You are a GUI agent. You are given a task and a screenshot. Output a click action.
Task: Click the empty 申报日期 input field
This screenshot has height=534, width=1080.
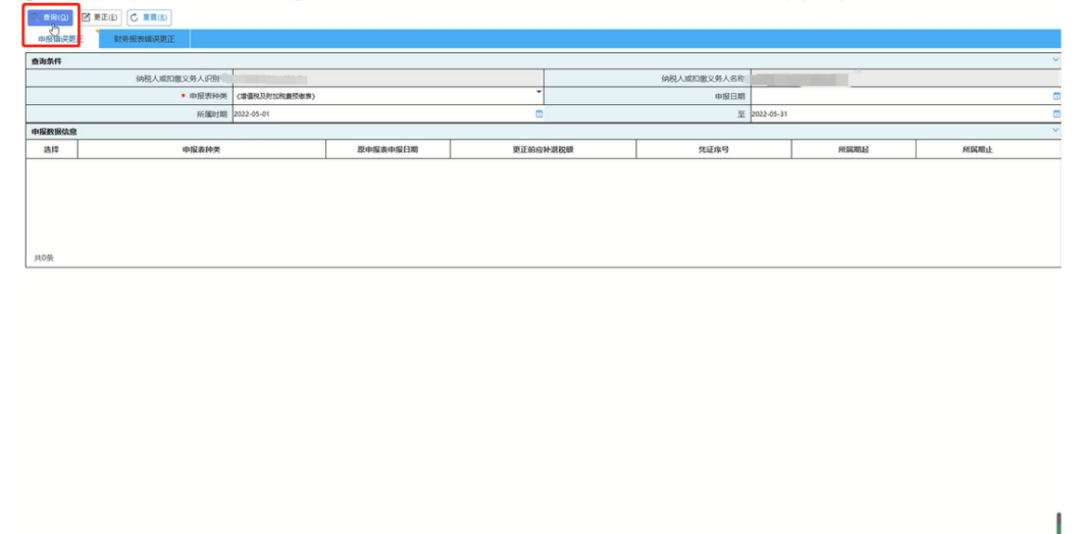point(906,96)
